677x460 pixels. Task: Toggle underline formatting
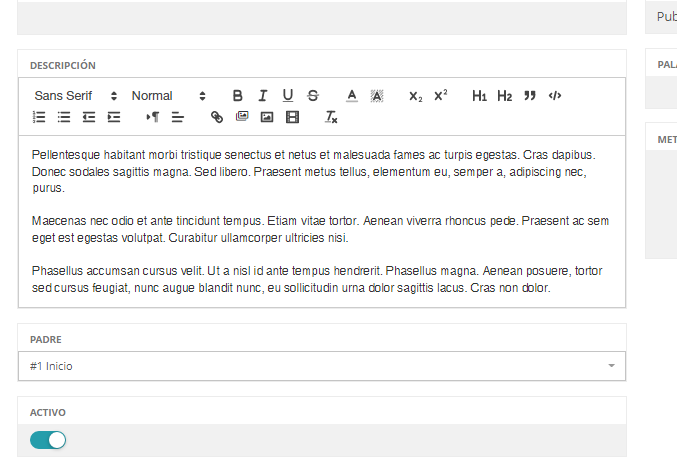pyautogui.click(x=288, y=96)
